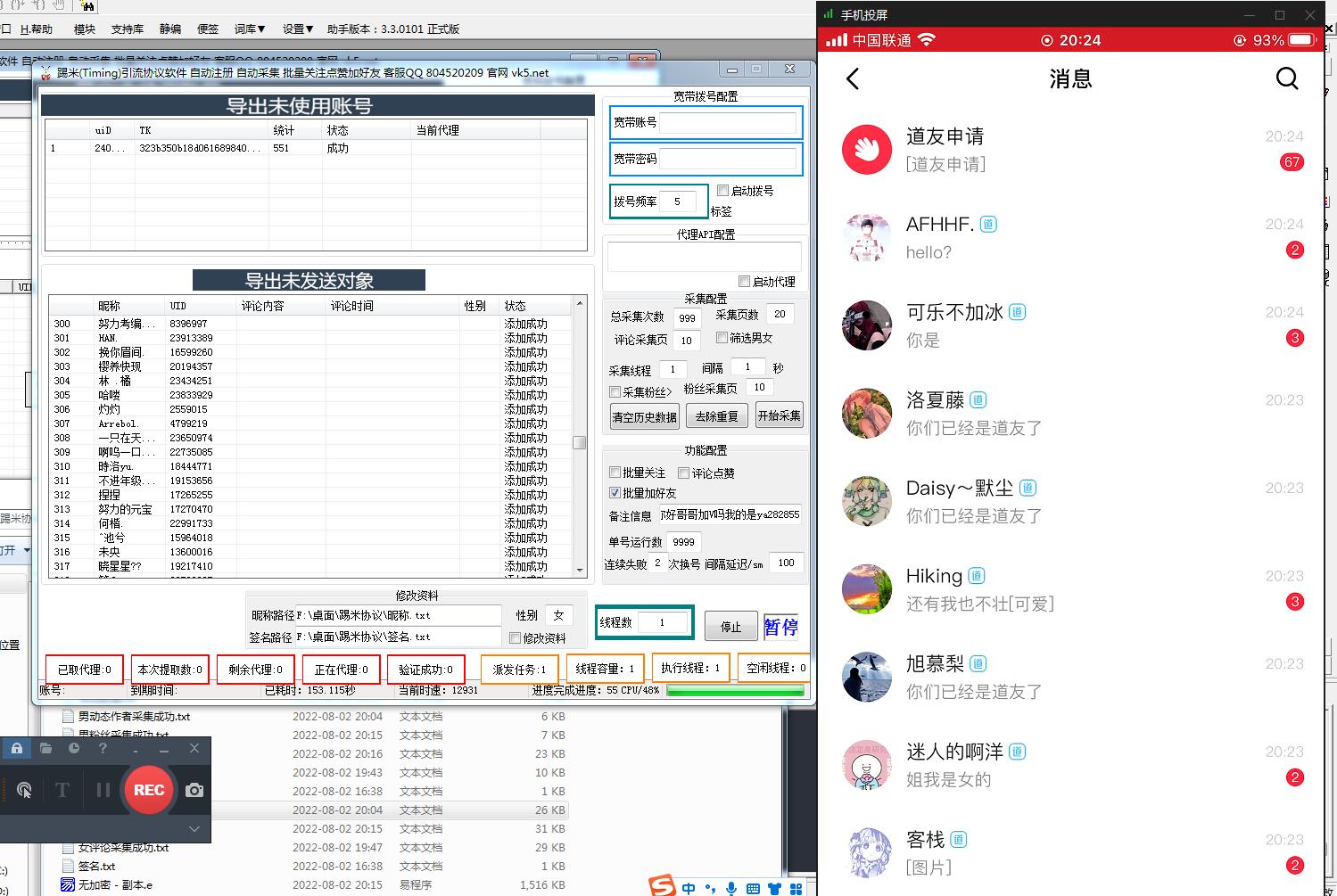Click the clock history icon in recorder toolbar
The width and height of the screenshot is (1337, 896).
[x=74, y=748]
